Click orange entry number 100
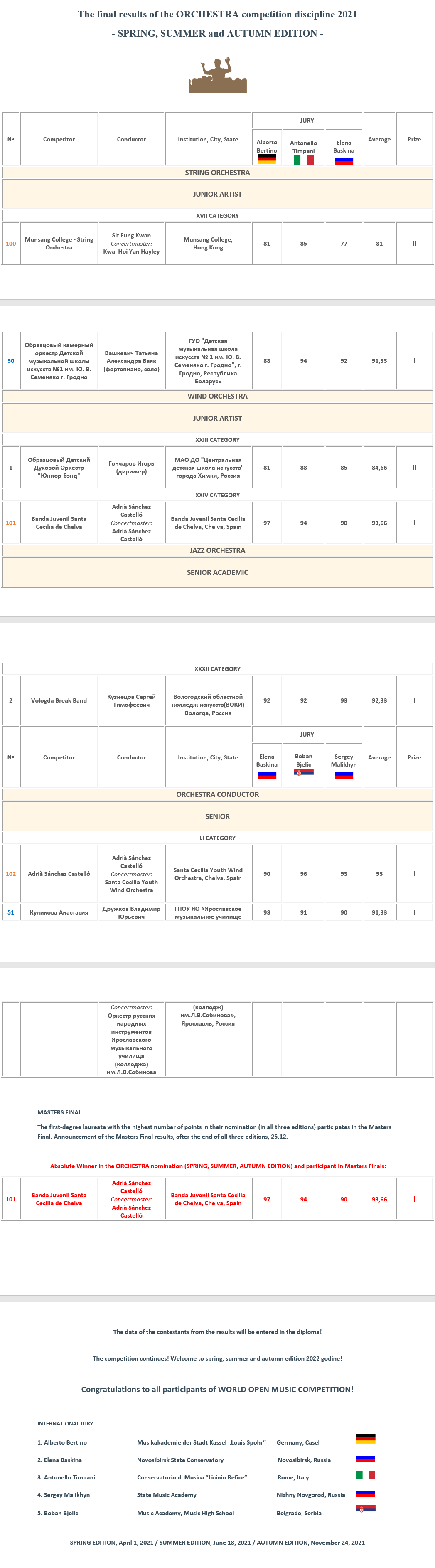The height and width of the screenshot is (1568, 435). click(11, 244)
